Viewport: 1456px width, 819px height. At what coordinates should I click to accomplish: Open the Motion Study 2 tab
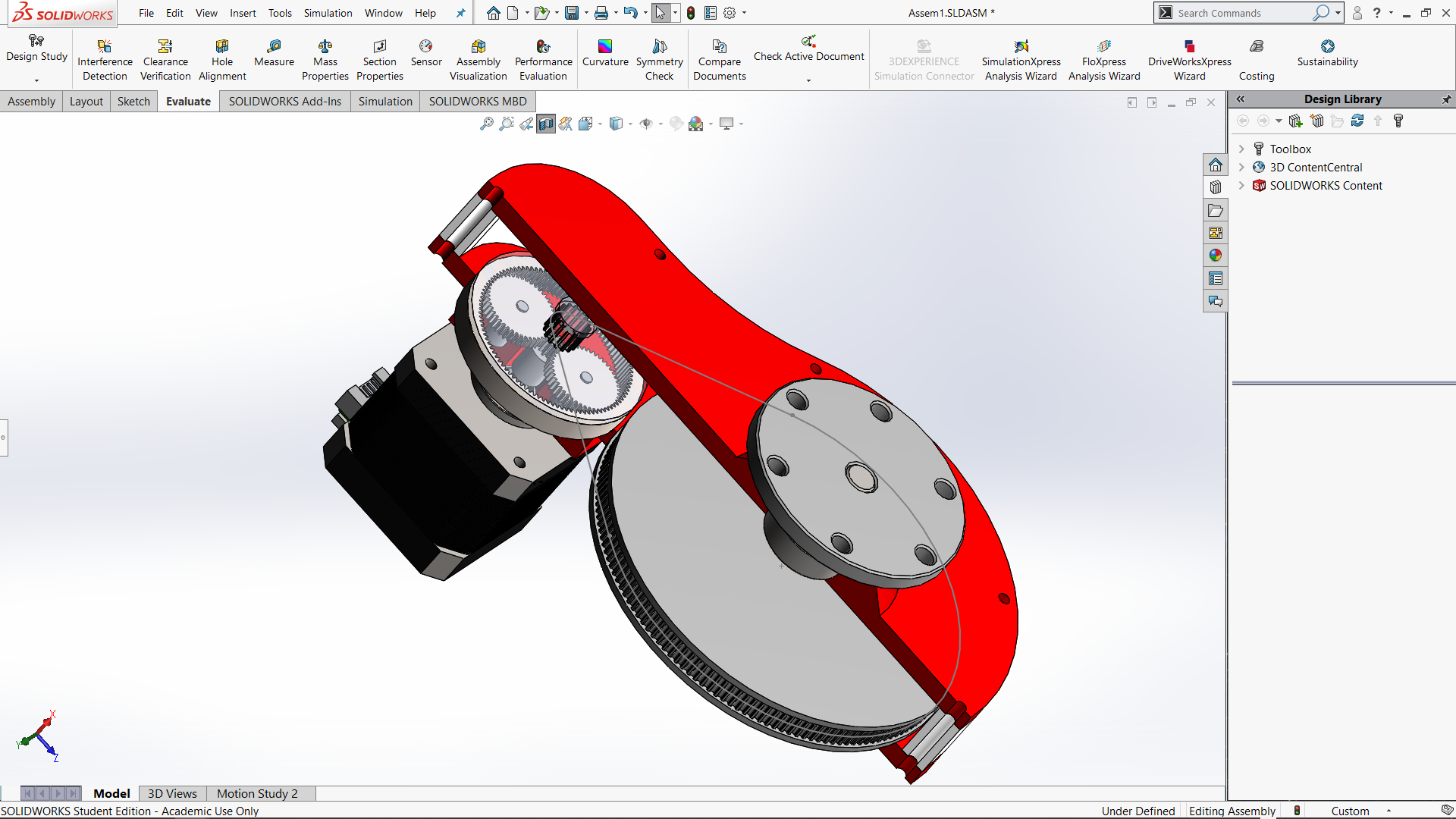coord(257,793)
